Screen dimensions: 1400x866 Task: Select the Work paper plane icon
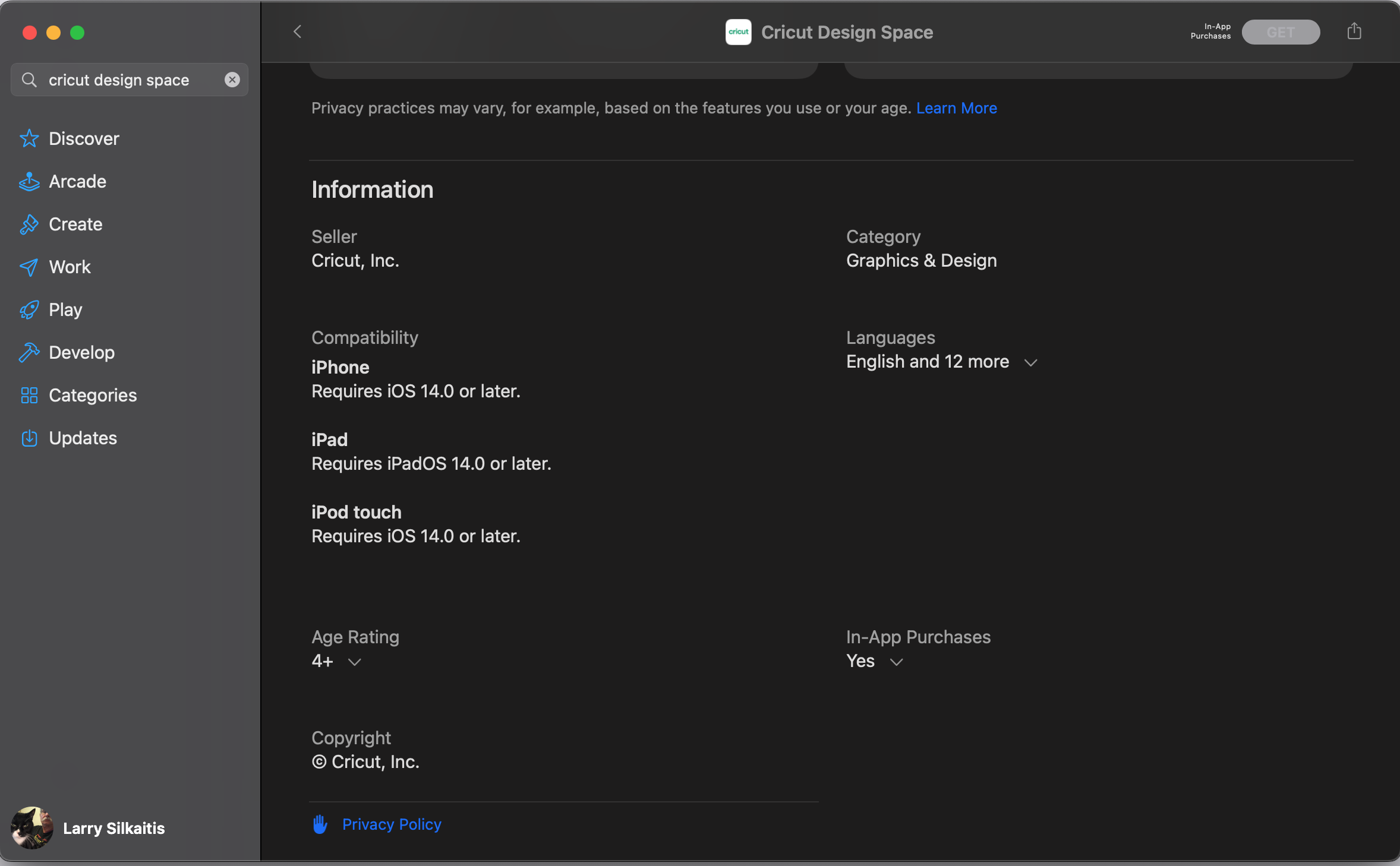[x=29, y=267]
